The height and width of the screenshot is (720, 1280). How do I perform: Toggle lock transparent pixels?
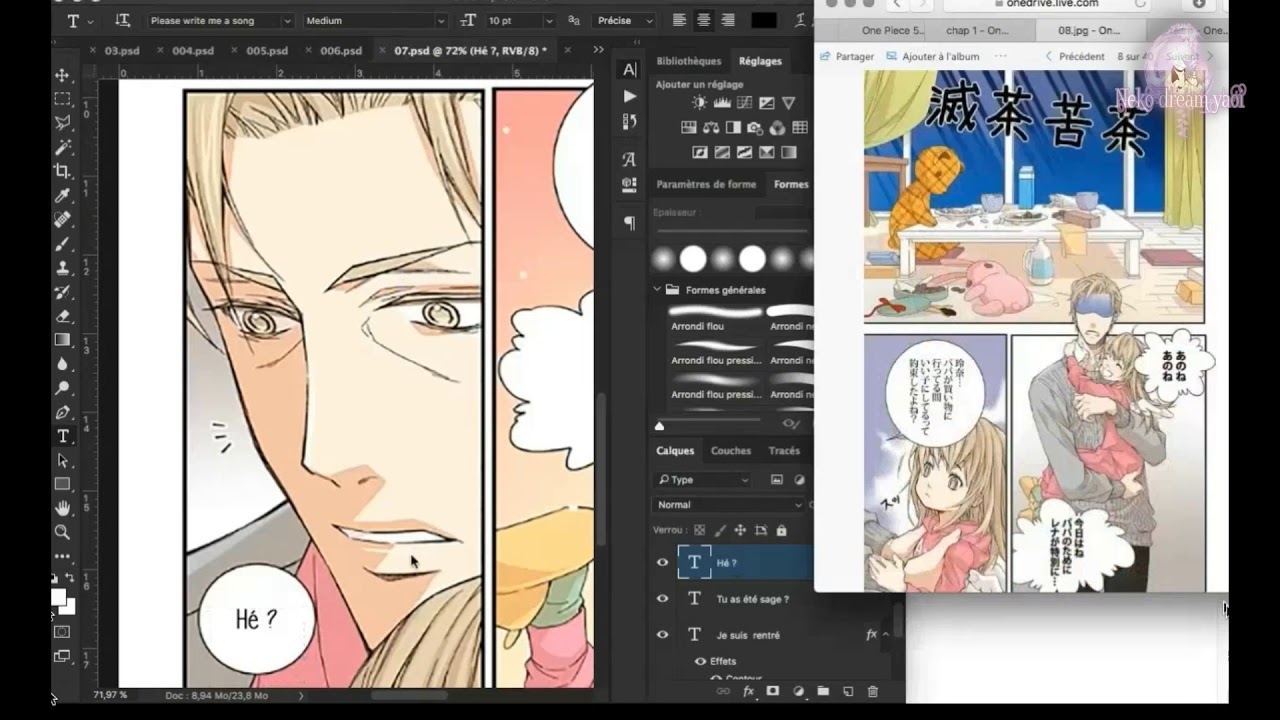tap(699, 530)
